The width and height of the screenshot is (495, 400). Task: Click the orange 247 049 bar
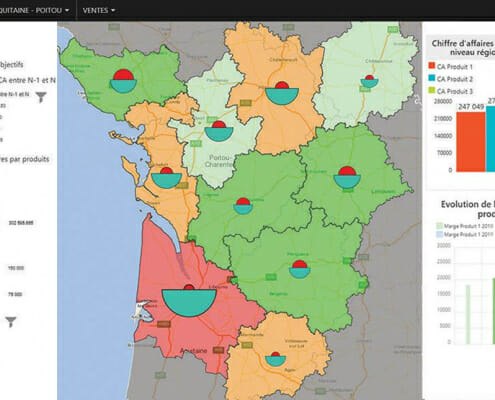(x=471, y=142)
